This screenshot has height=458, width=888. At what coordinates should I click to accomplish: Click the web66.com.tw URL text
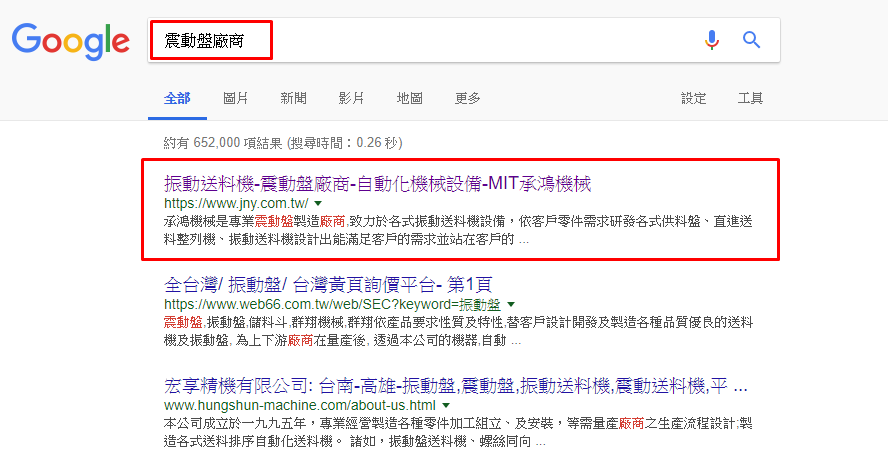(x=332, y=305)
